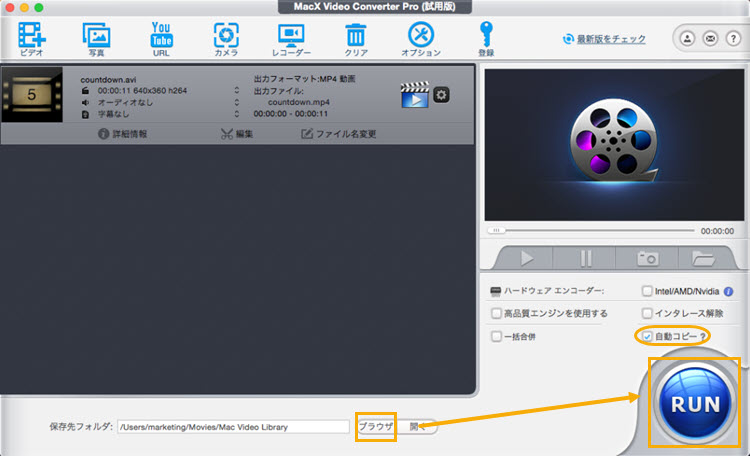Click the email envelope icon

710,38
